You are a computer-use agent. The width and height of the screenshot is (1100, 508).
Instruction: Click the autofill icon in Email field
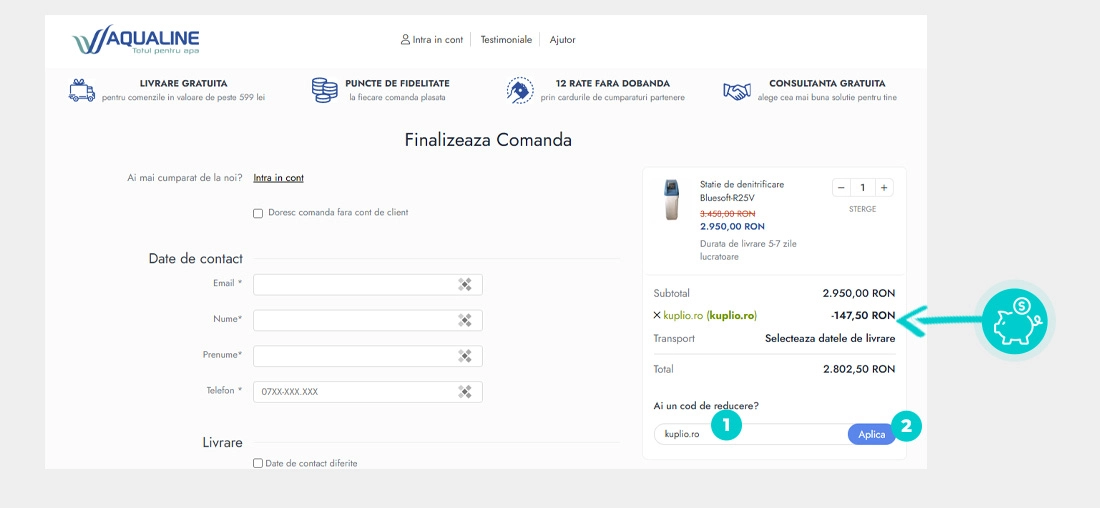tap(464, 284)
